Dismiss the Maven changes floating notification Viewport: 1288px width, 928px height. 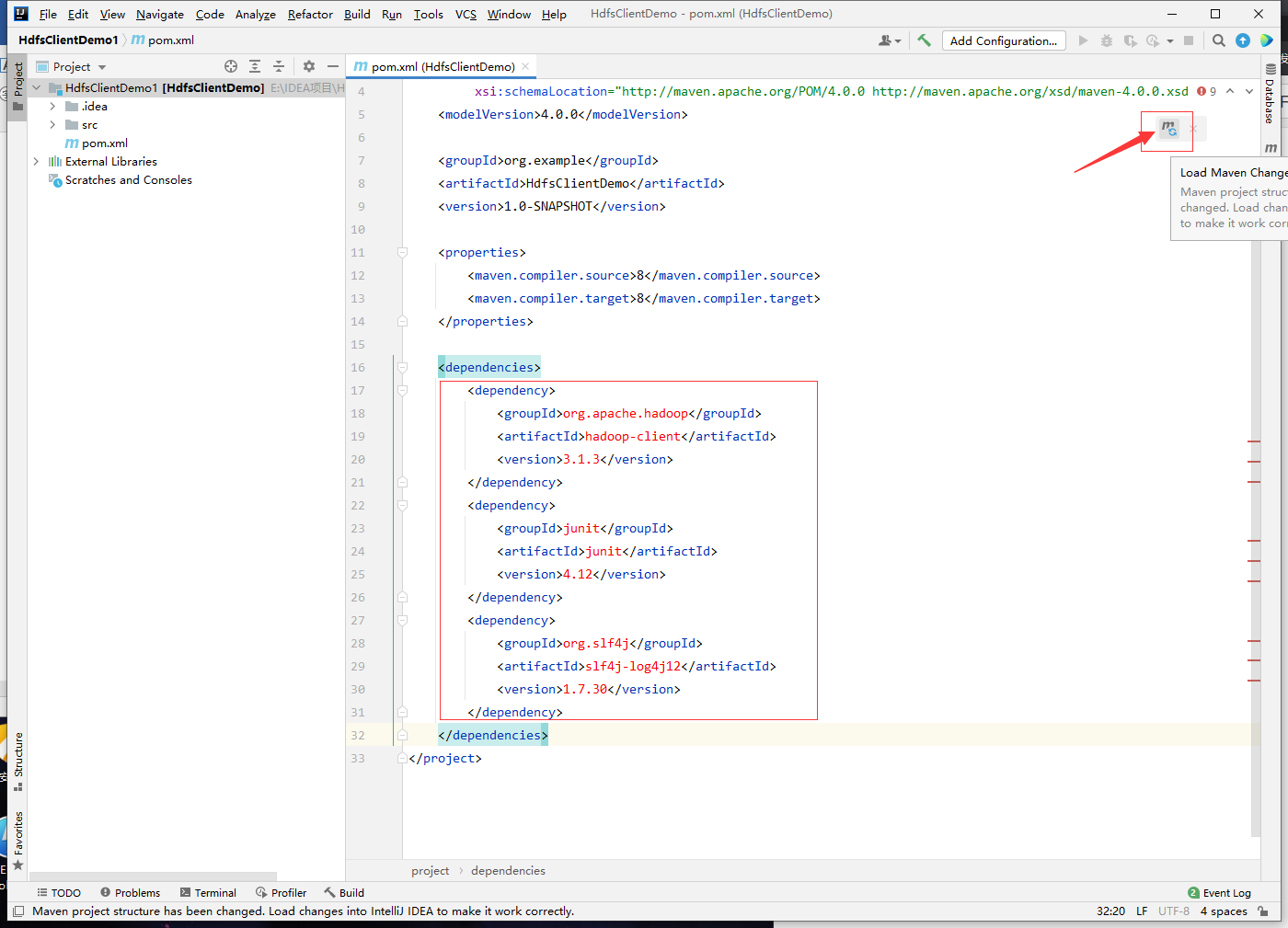(x=1193, y=129)
